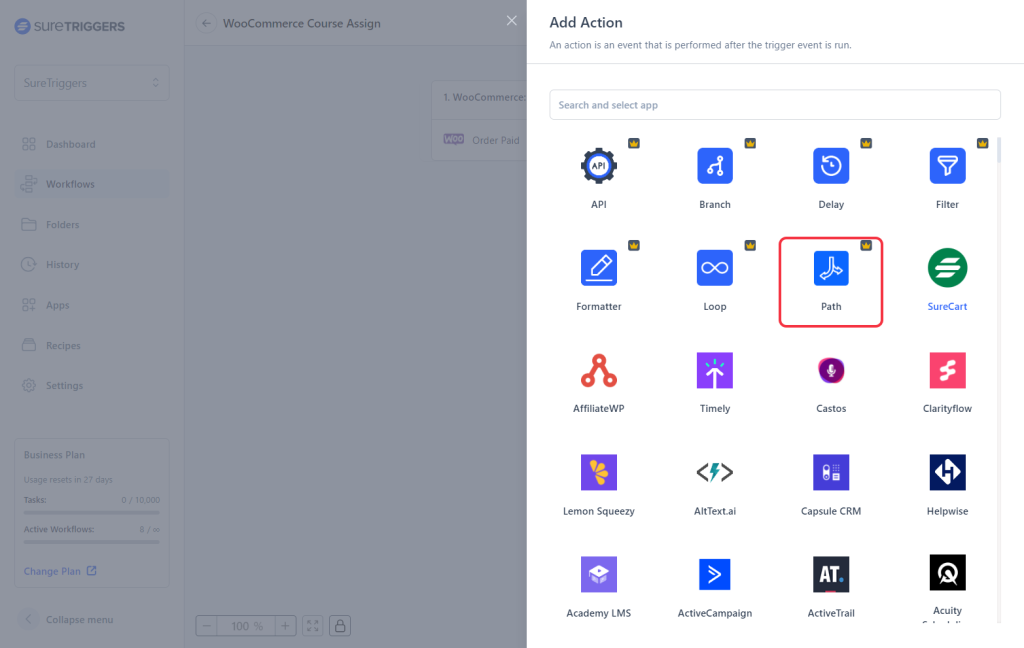Choose the Loop action icon
The image size is (1024, 648).
pos(714,268)
